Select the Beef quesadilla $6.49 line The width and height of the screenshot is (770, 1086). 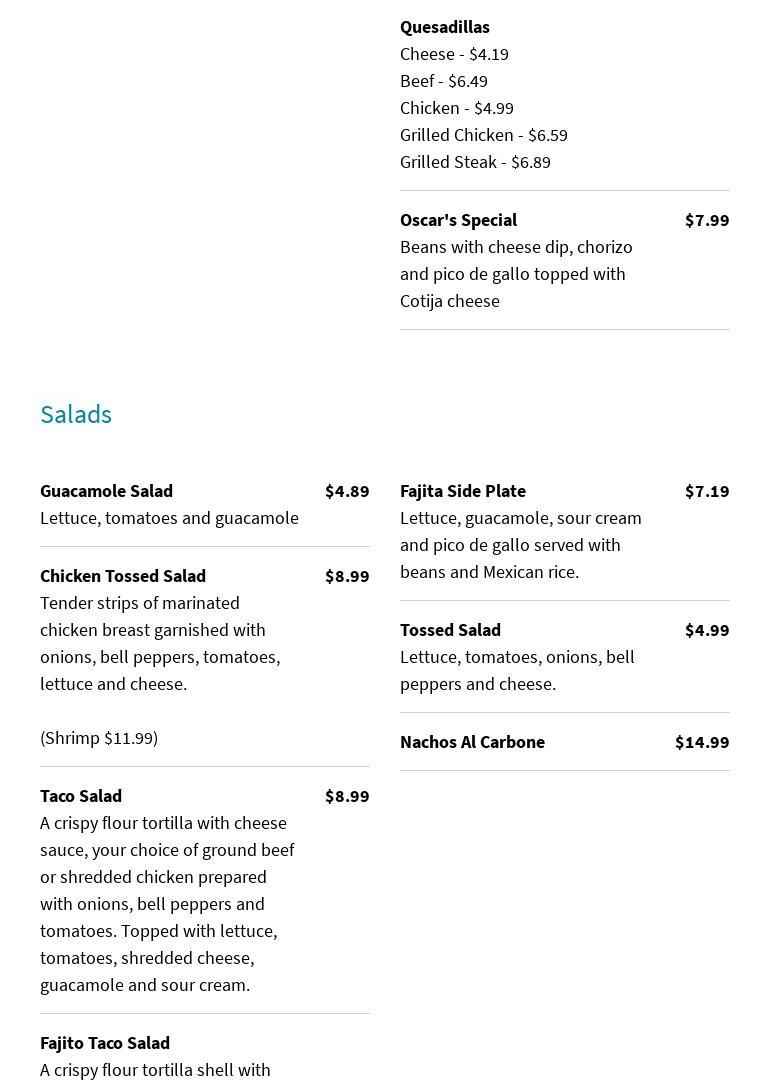coord(444,81)
